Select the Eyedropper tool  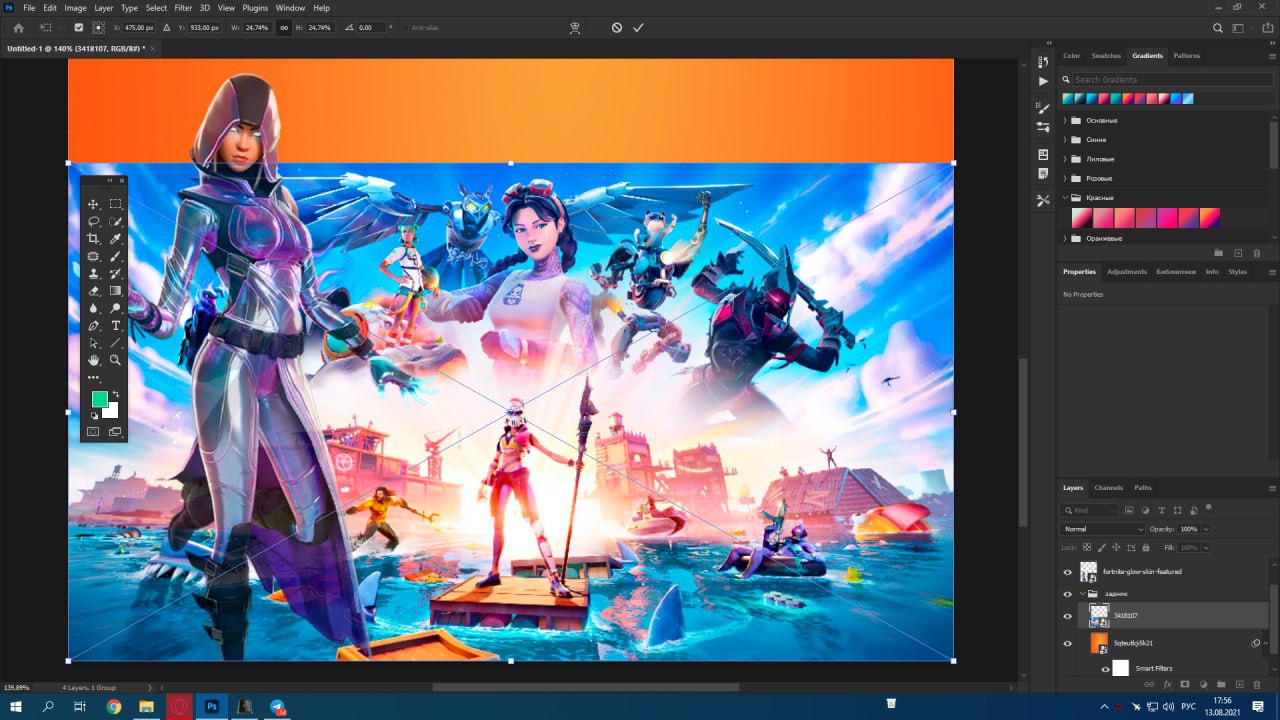[116, 239]
